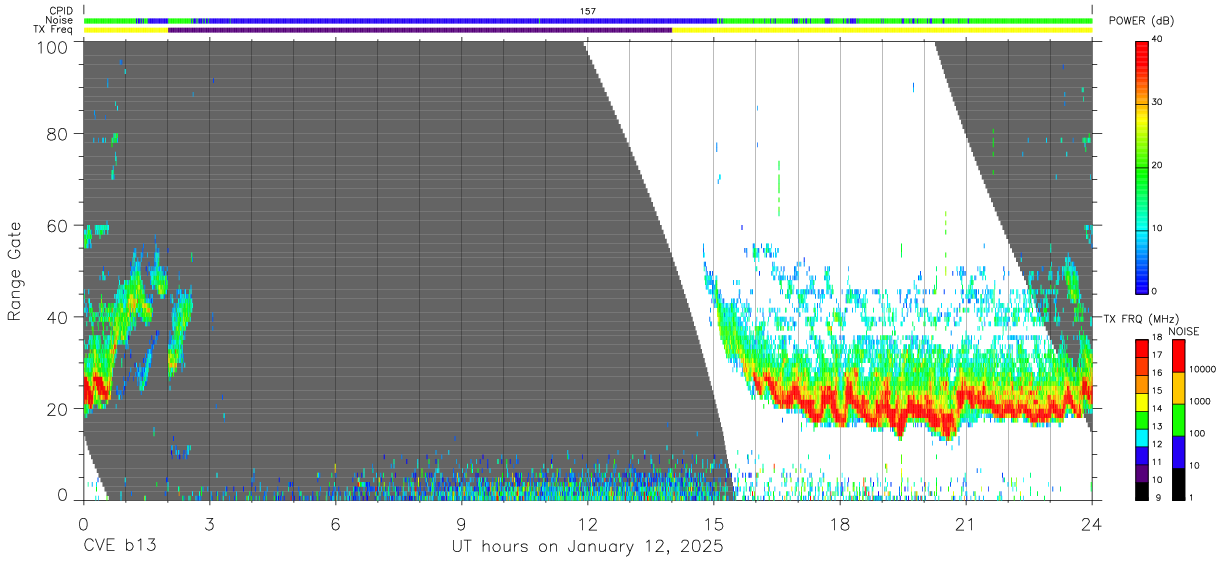The width and height of the screenshot is (1228, 567).
Task: Click the hour 3 tick label
Action: pos(209,523)
